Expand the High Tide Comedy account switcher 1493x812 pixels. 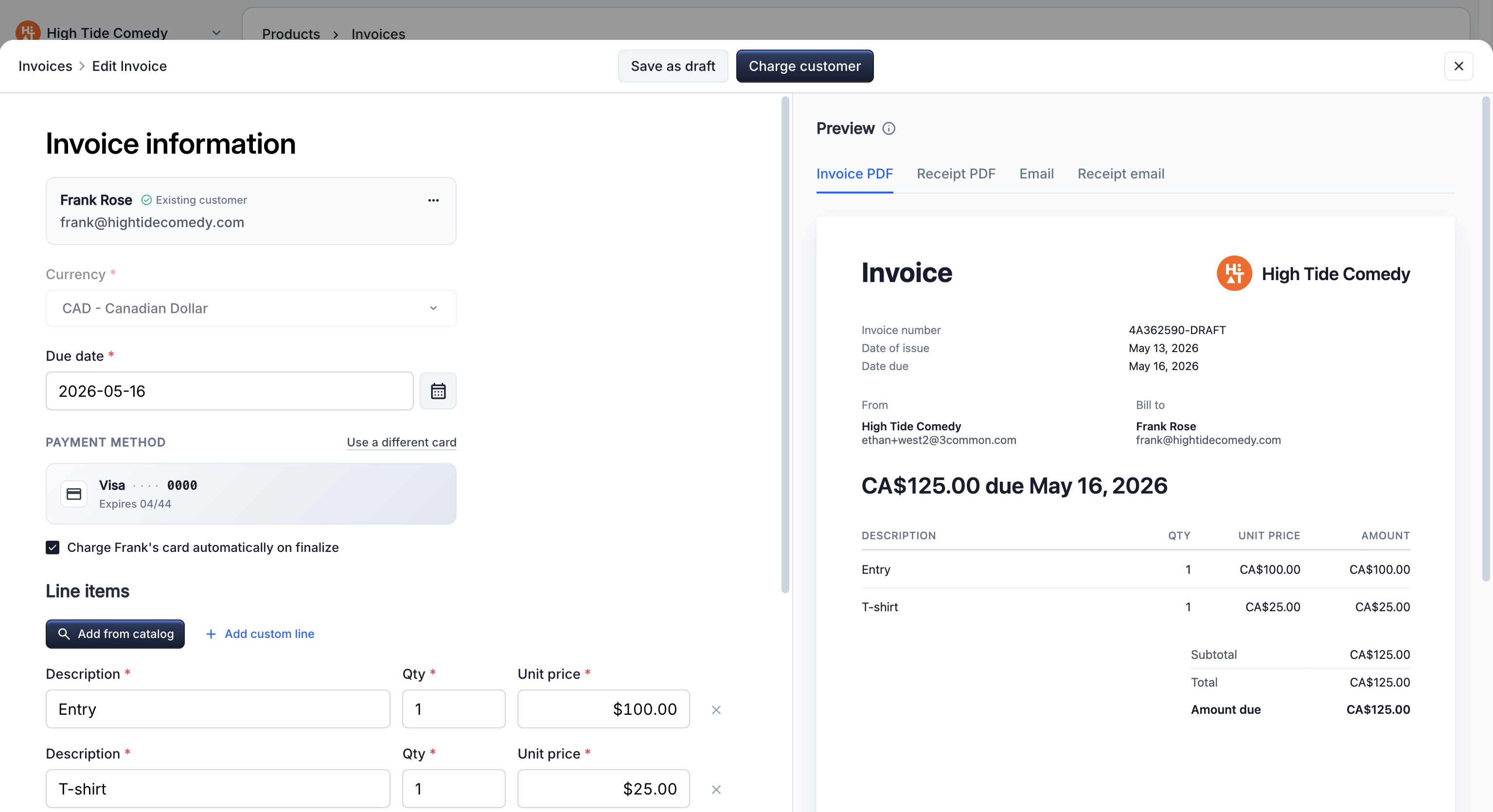click(216, 33)
